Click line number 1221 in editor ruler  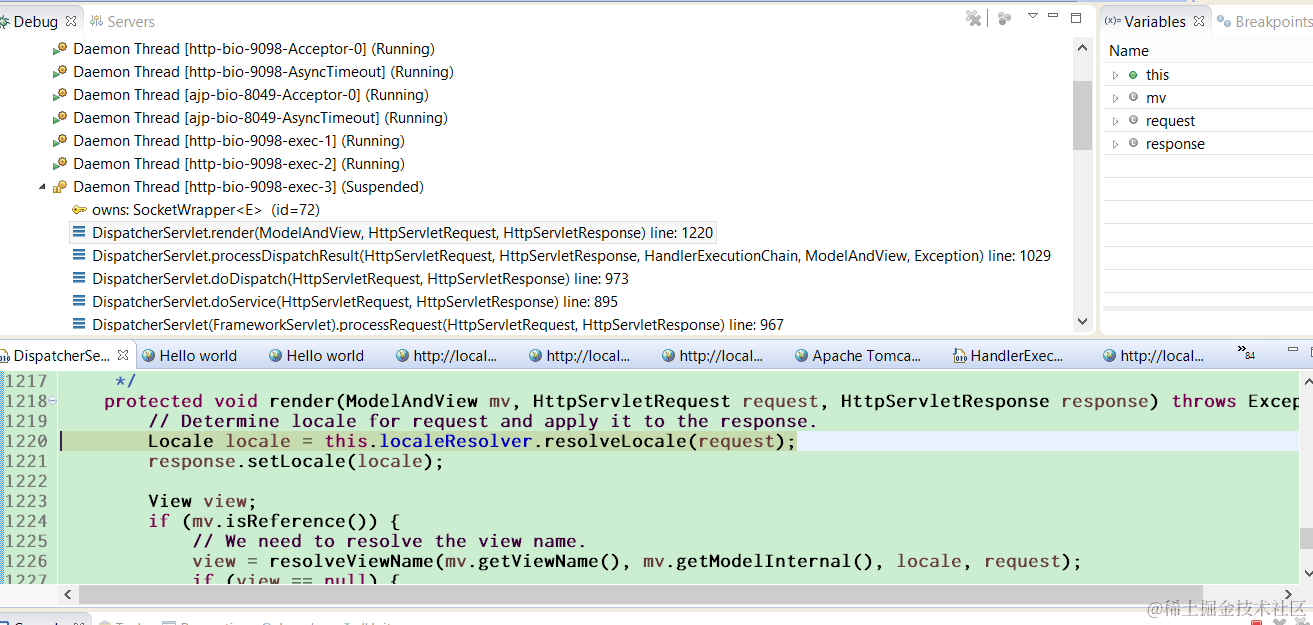27,461
